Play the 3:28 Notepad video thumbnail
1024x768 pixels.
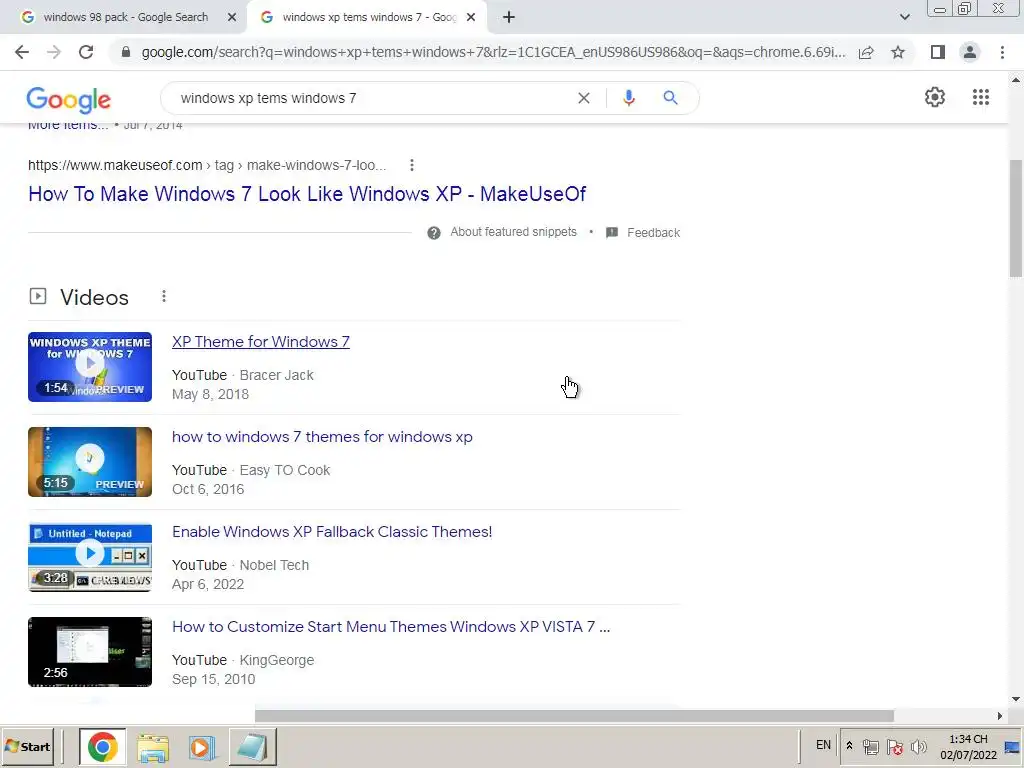90,557
